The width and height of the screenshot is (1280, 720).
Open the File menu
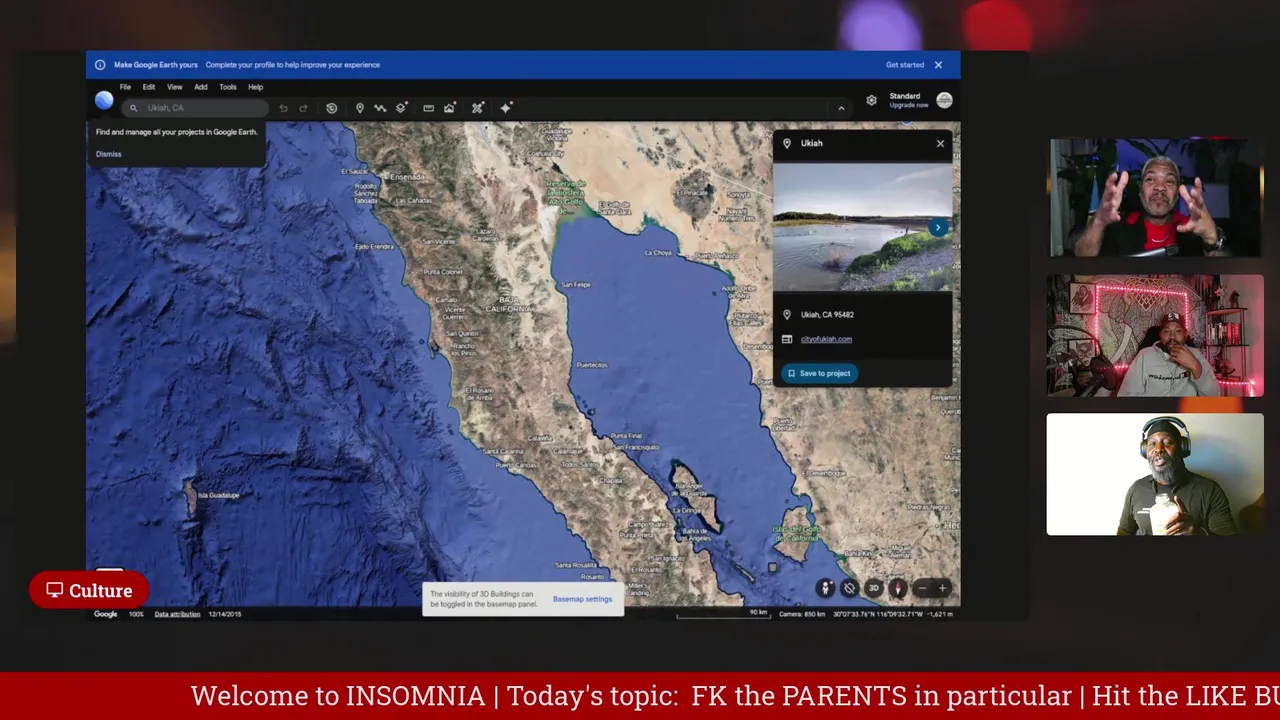pos(125,87)
